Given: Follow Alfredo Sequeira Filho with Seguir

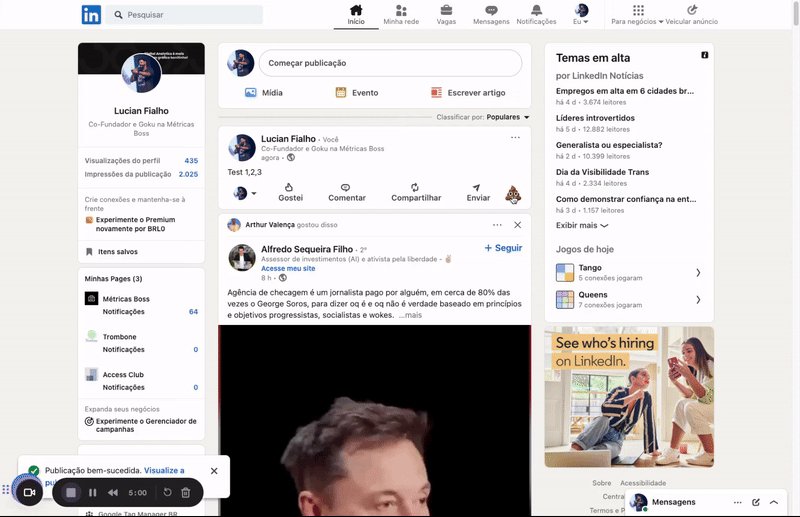Looking at the screenshot, I should (503, 248).
